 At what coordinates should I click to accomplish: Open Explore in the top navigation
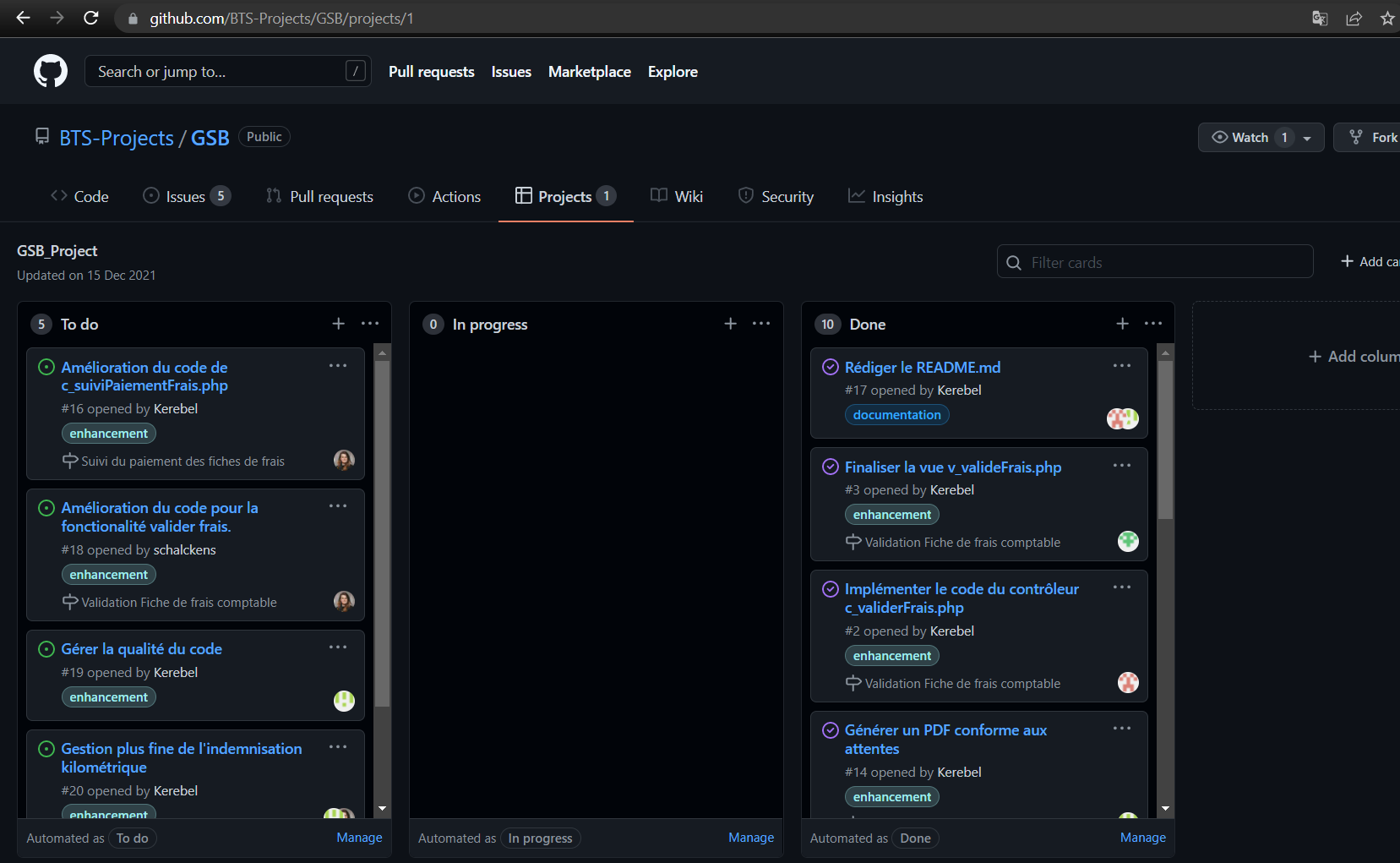pyautogui.click(x=673, y=72)
